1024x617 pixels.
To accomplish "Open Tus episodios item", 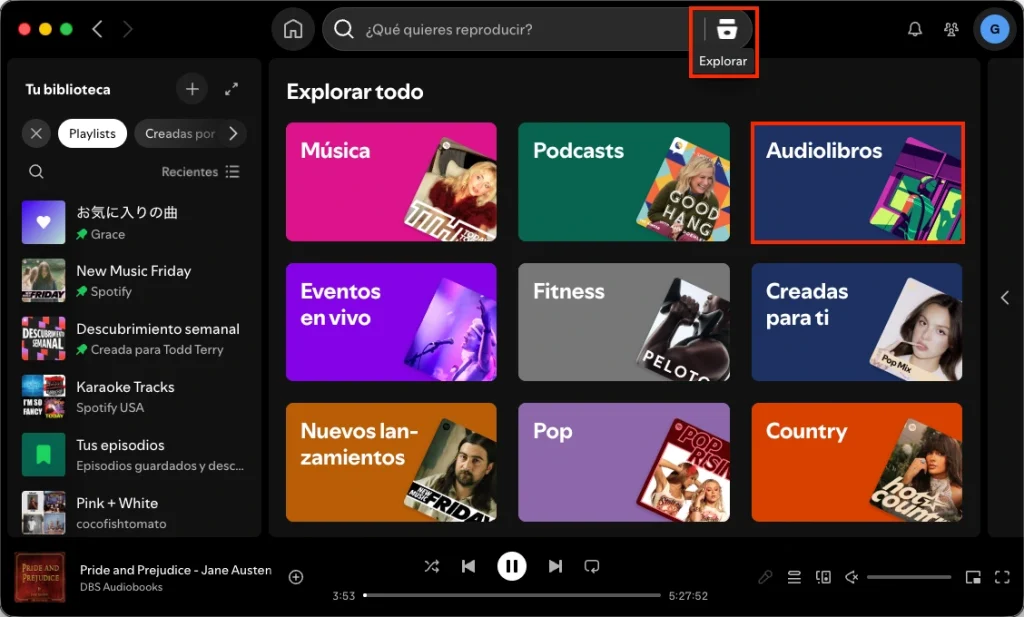I will [x=134, y=454].
